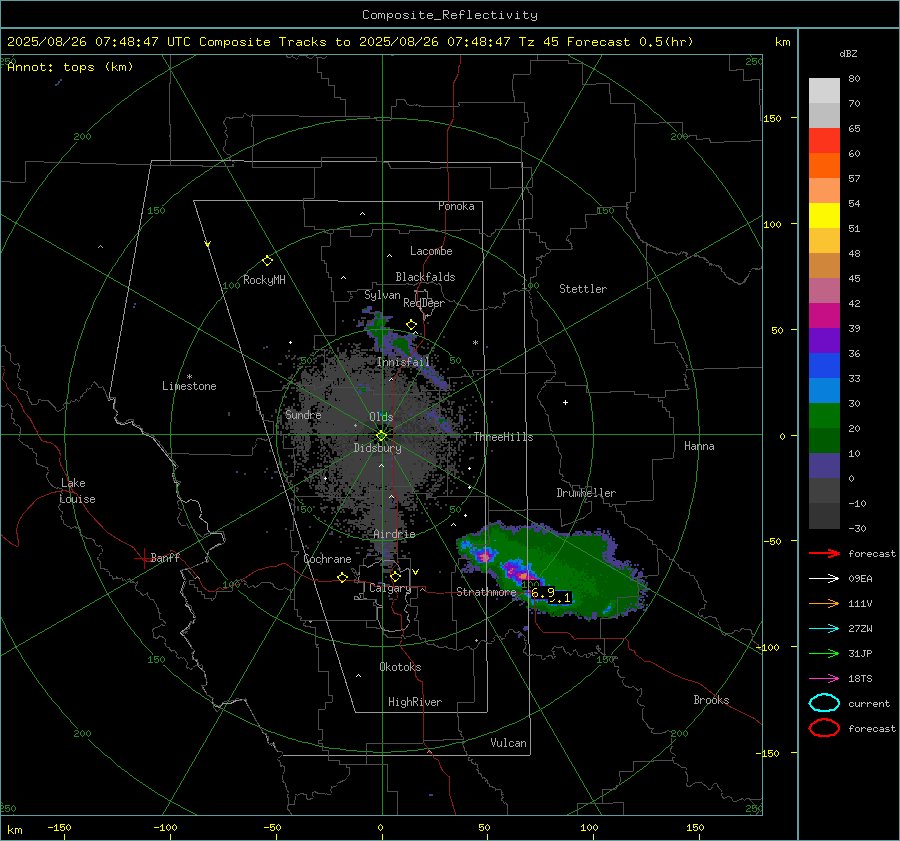Click the Strathmore label

486,592
